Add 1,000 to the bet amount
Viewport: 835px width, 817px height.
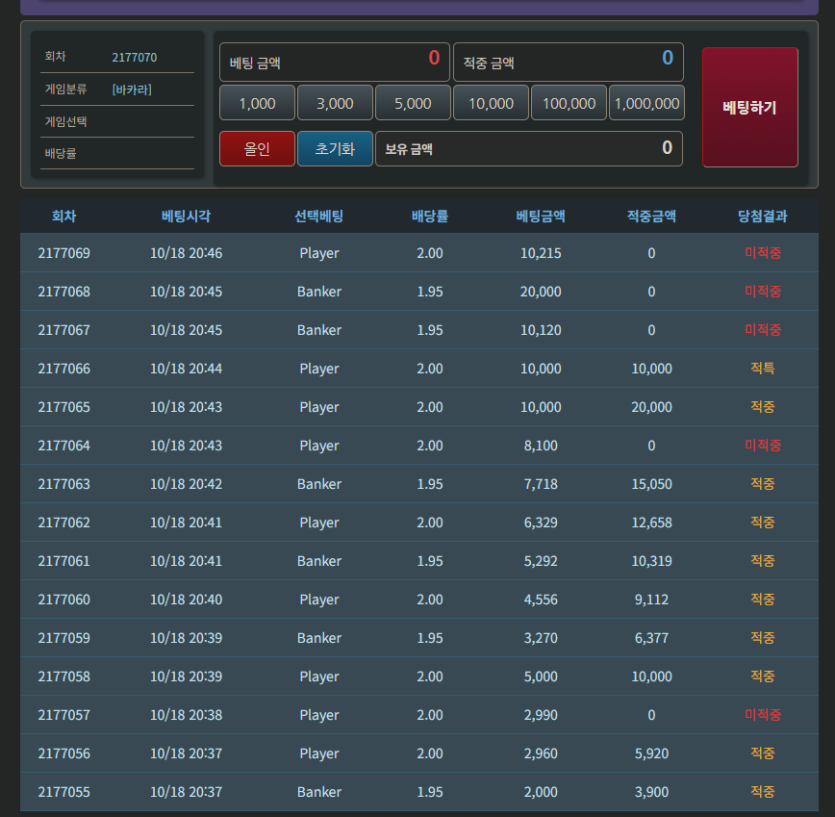257,103
